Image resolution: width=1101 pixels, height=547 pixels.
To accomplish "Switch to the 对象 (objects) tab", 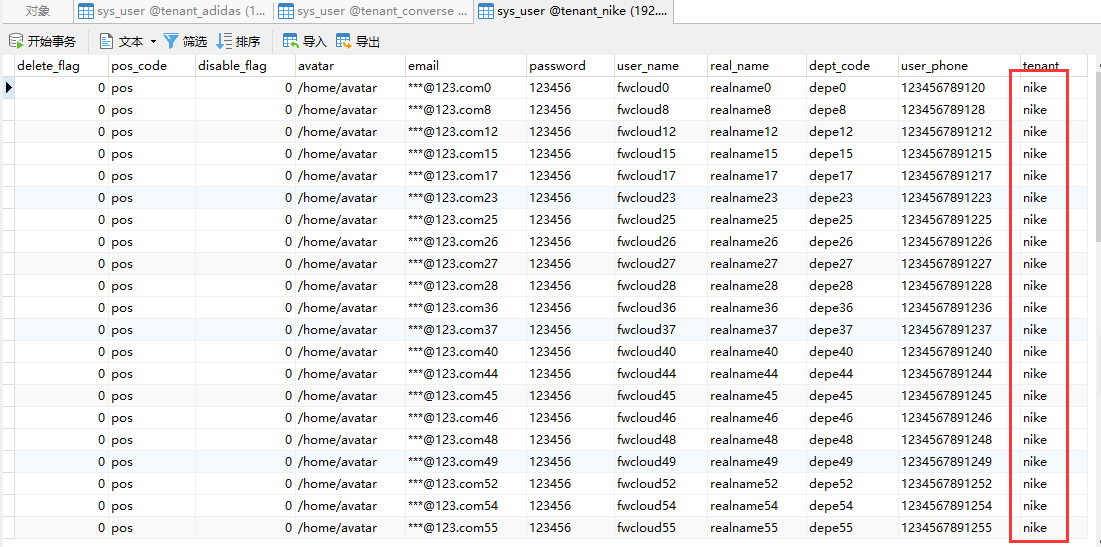I will [38, 11].
